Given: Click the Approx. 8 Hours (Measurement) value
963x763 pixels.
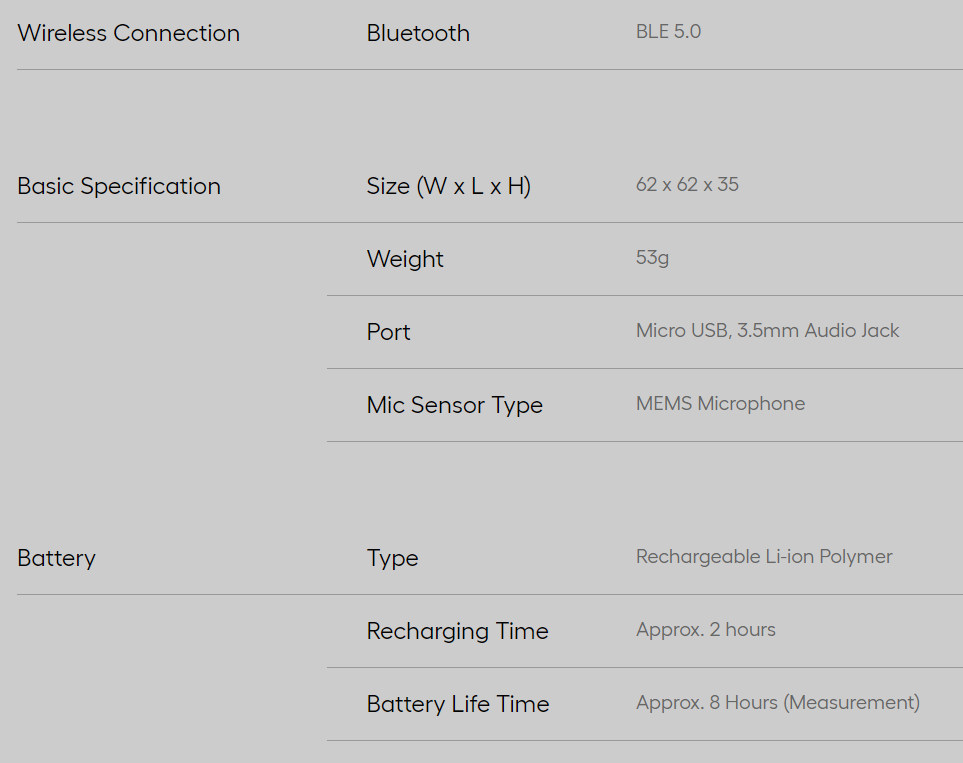Looking at the screenshot, I should tap(777, 703).
